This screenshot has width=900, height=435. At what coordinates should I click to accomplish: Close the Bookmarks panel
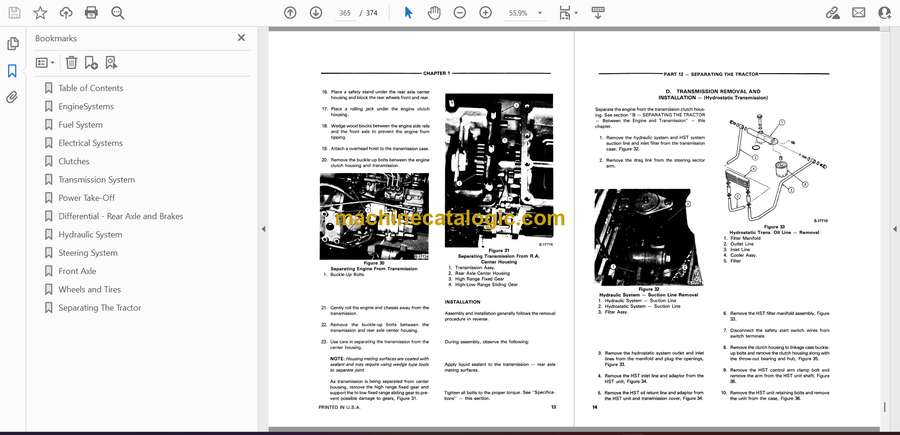click(241, 37)
